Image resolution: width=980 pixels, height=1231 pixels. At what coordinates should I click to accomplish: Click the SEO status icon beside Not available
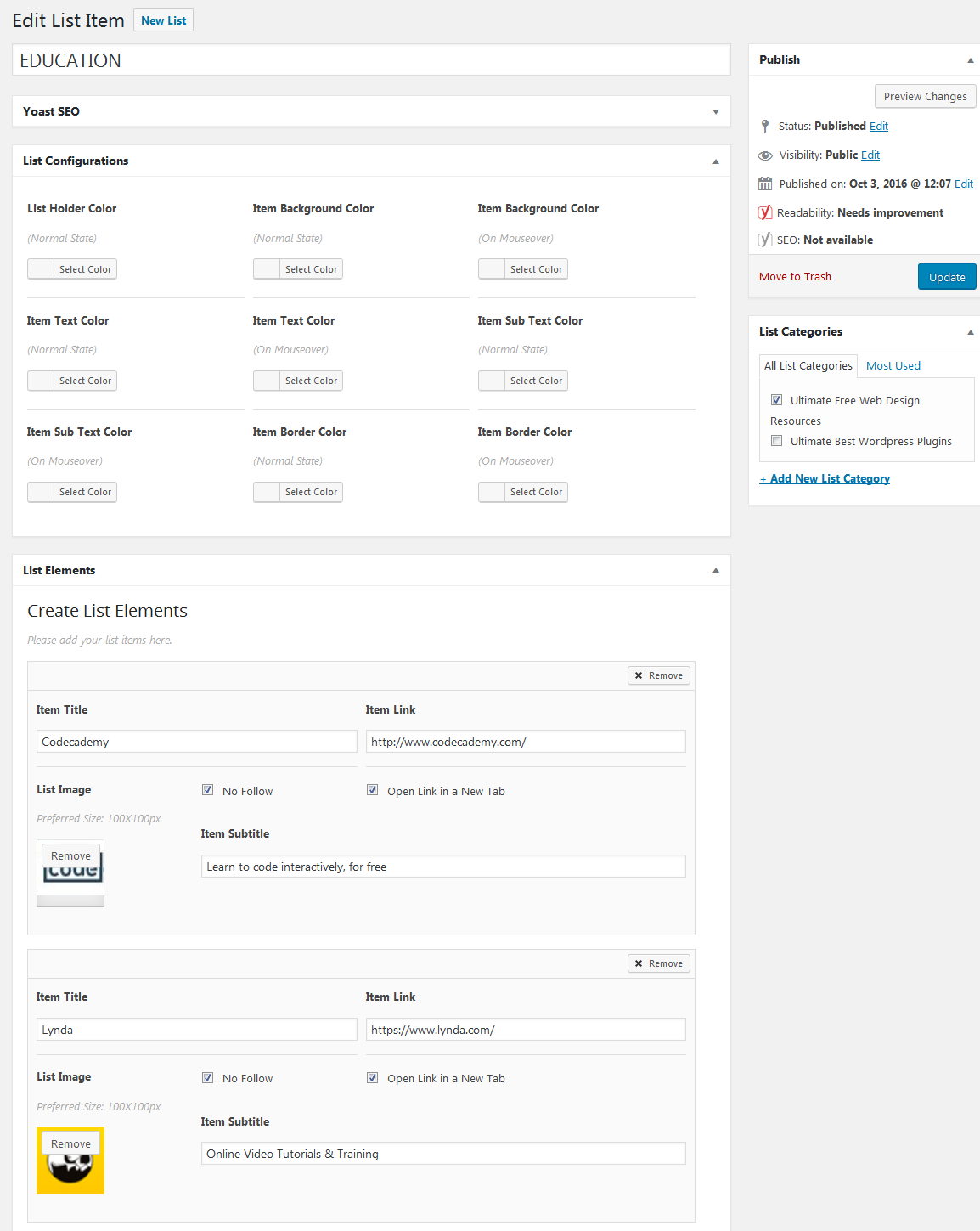pos(765,240)
